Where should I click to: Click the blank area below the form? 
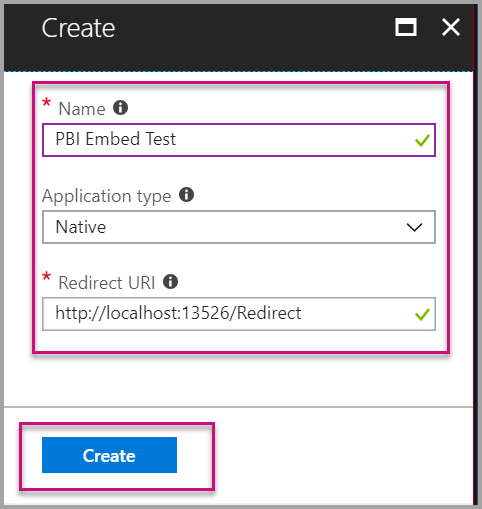239,380
